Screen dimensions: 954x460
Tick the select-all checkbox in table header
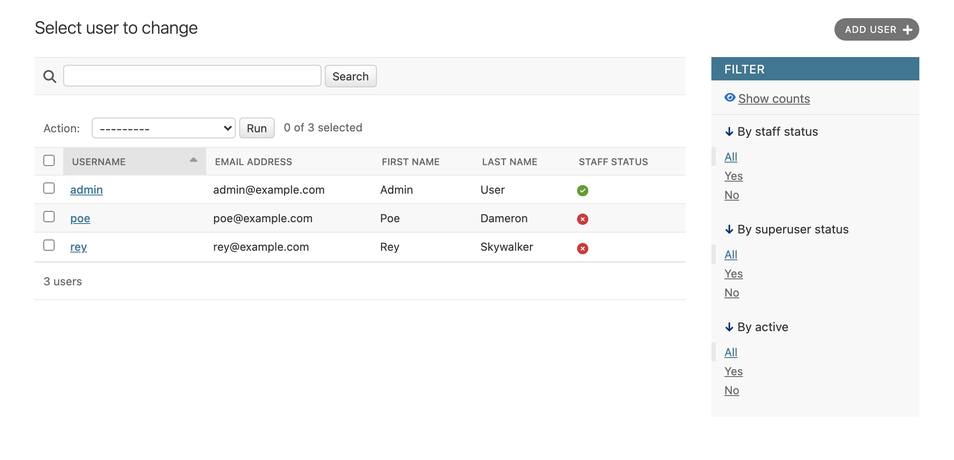tap(49, 160)
